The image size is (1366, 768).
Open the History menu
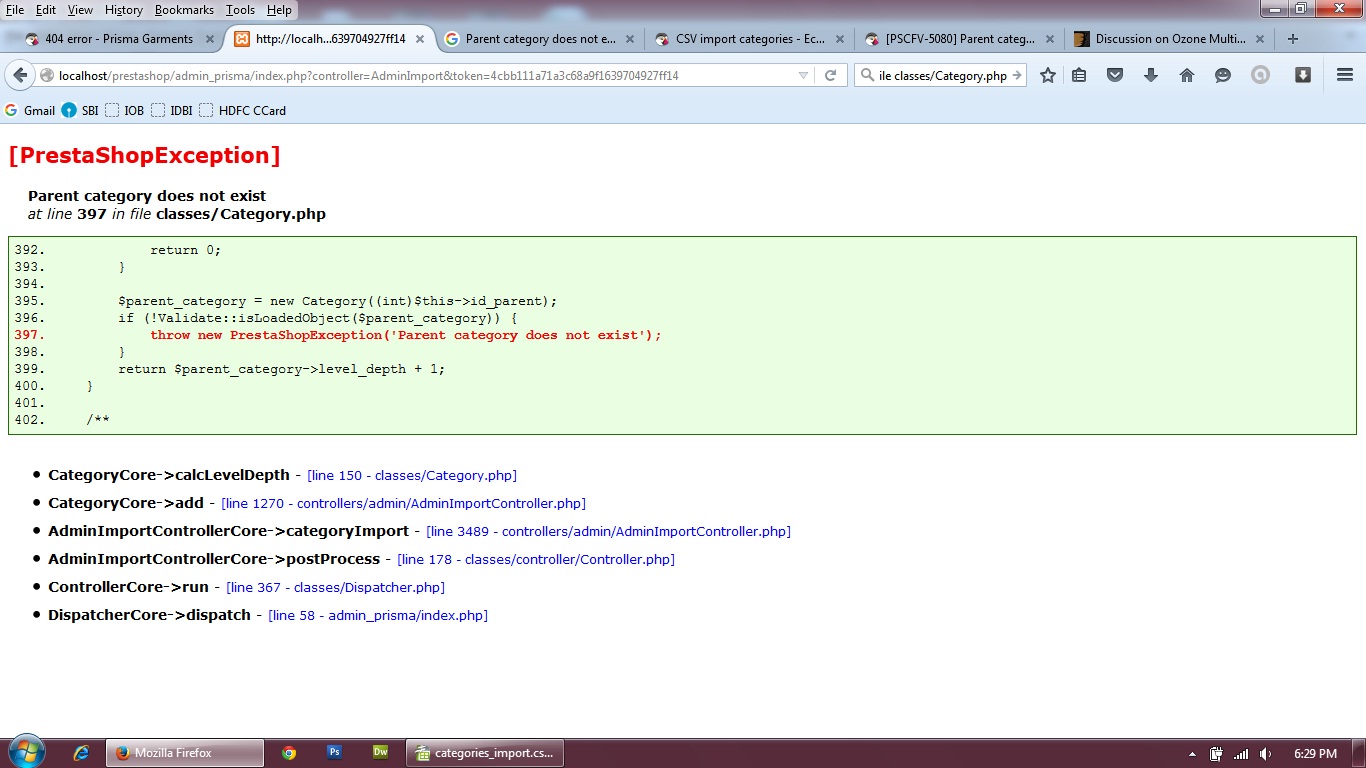coord(124,10)
